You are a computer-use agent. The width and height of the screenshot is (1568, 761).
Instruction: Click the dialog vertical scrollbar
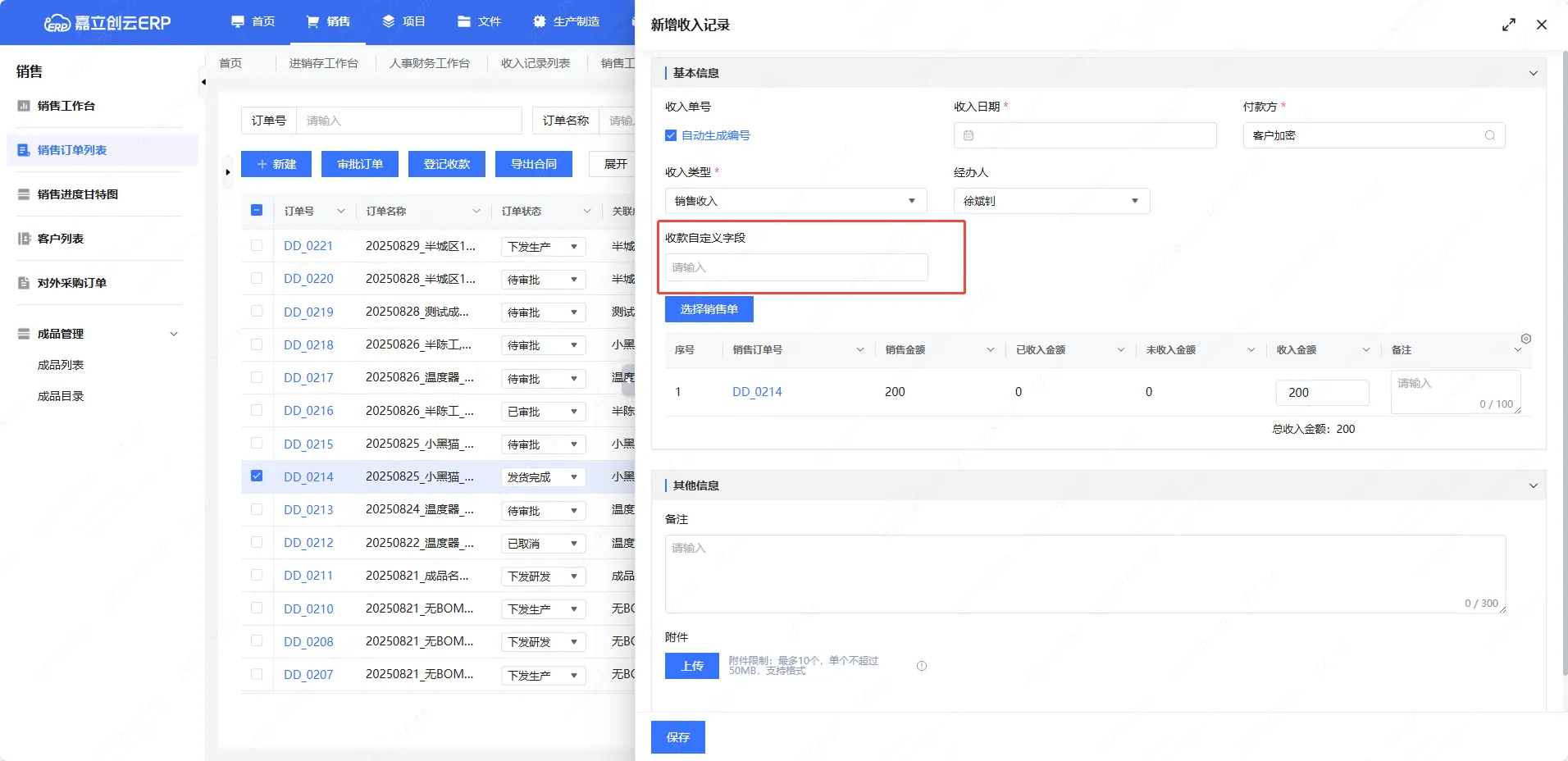pos(1564,361)
